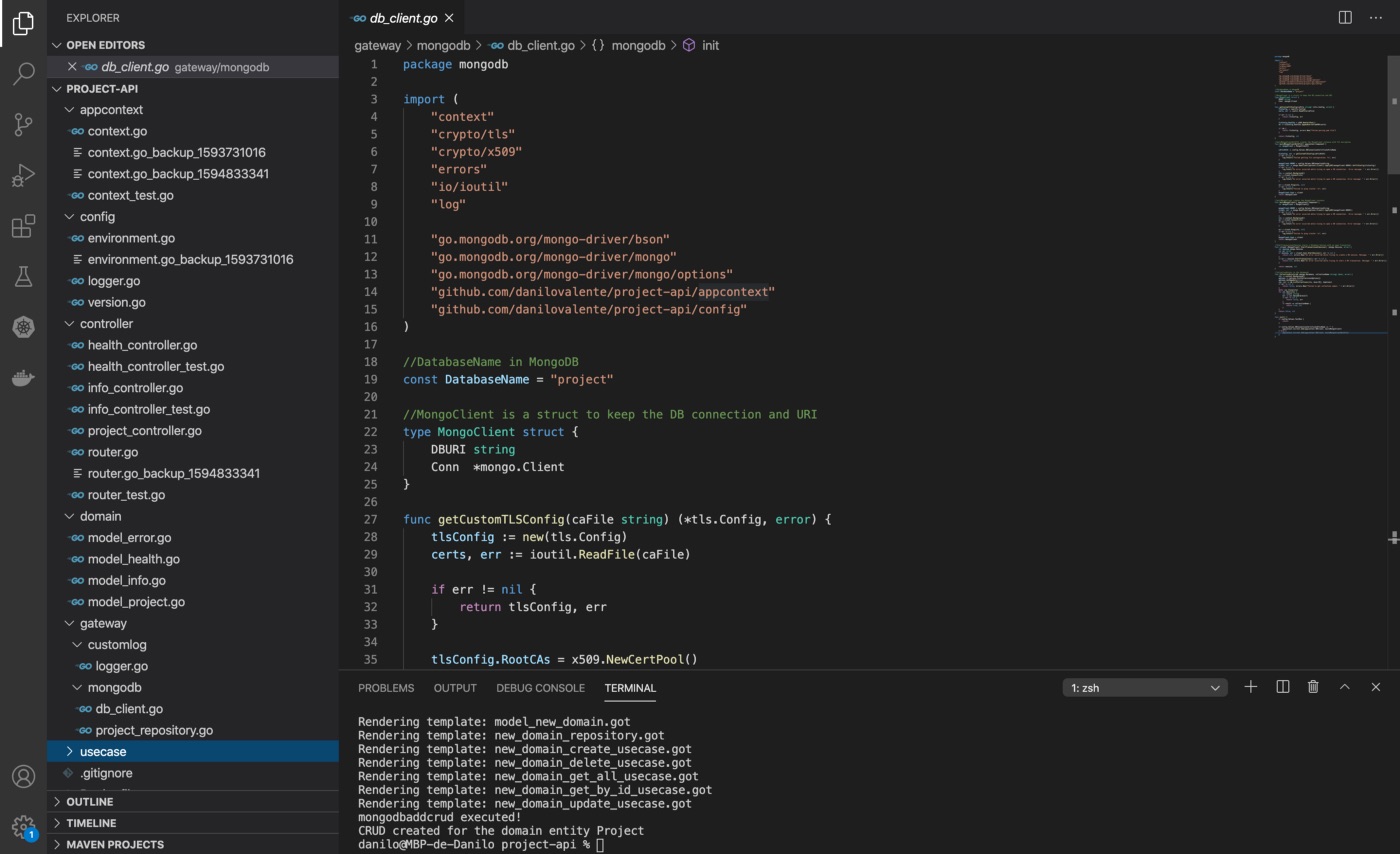Open the terminal selector dropdown '1: zsh'
Screen dimensions: 1400x854
click(1144, 688)
